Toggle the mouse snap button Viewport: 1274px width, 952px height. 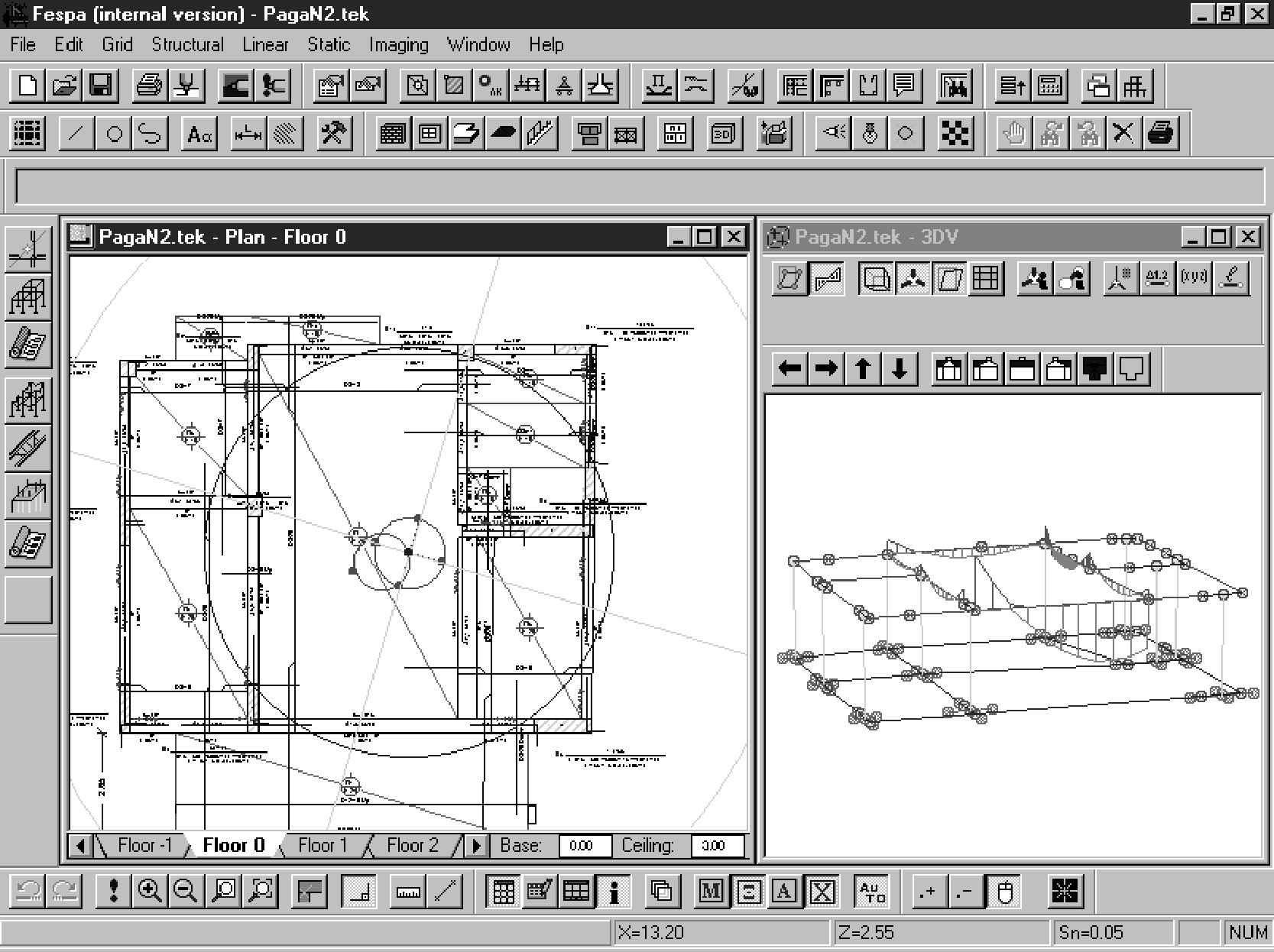point(1004,891)
